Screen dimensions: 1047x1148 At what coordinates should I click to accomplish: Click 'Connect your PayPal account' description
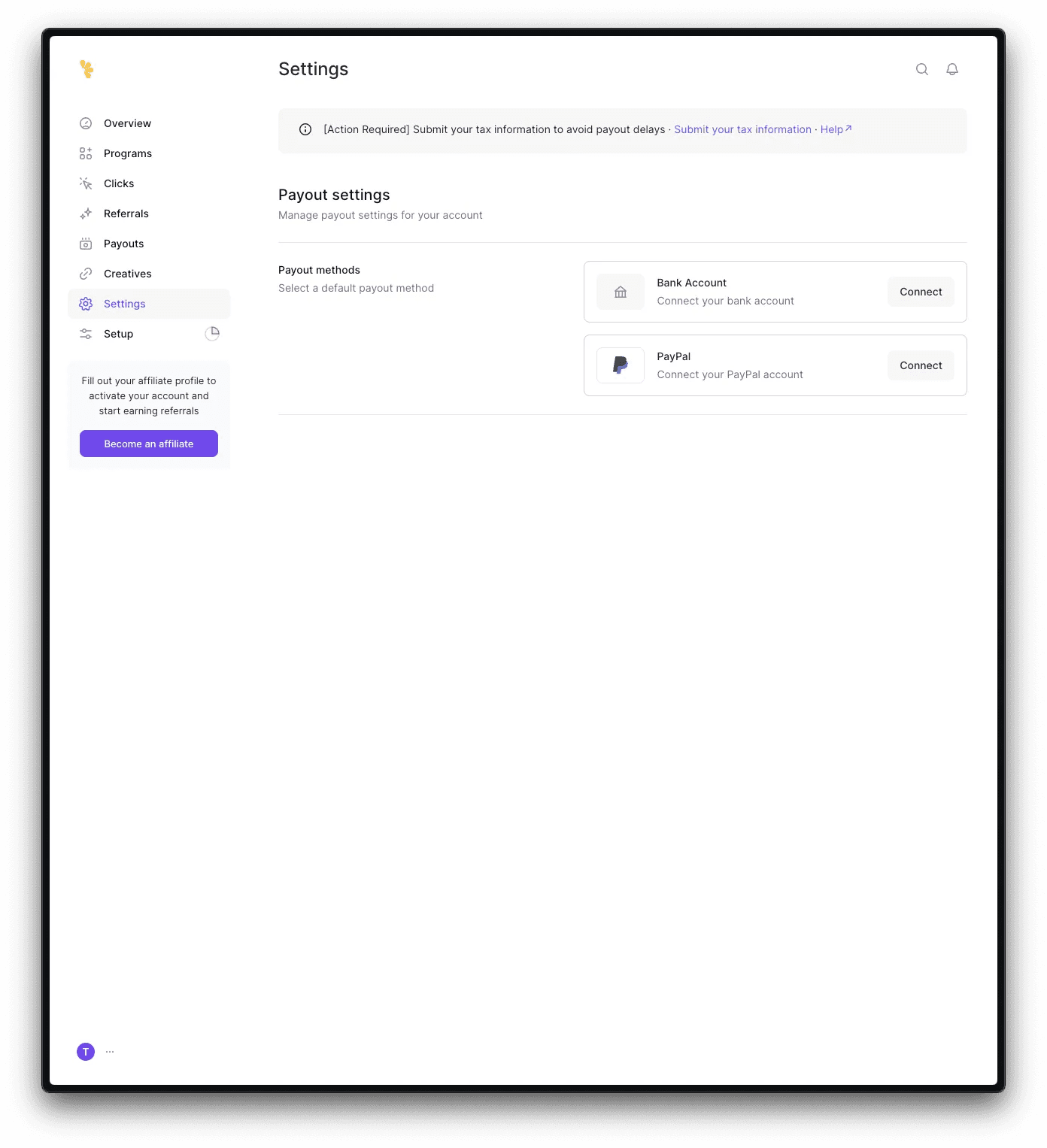click(x=730, y=374)
